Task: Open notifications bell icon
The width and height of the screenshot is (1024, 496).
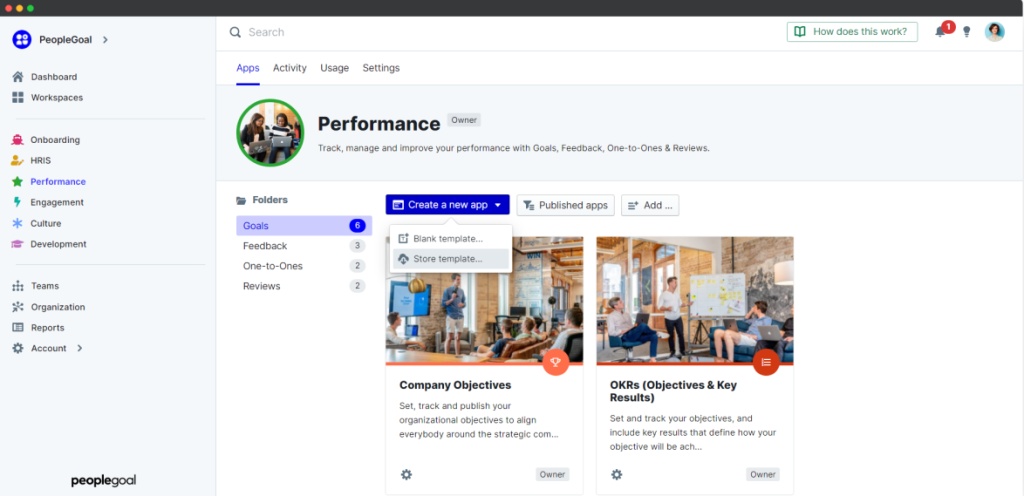Action: (940, 32)
